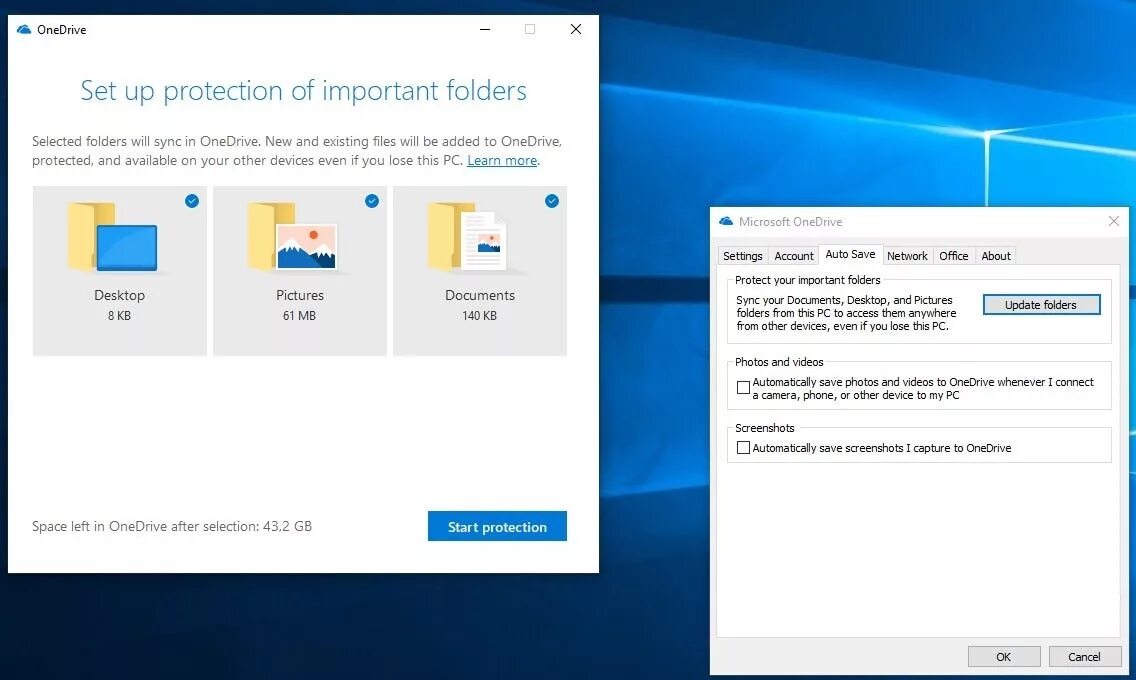Click the OneDrive cloud icon in setup window title

point(24,30)
